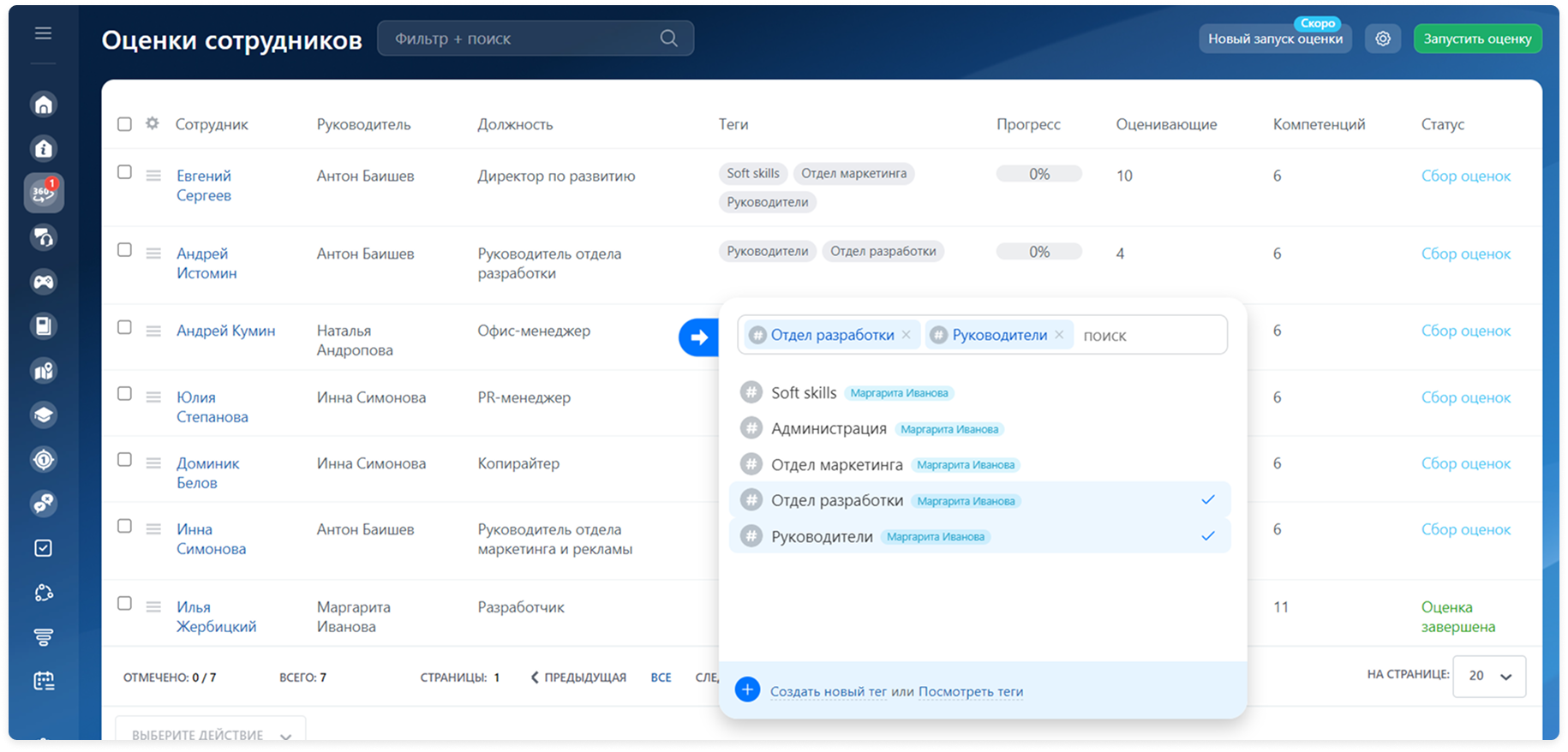Image resolution: width=1568 pixels, height=752 pixels.
Task: Click the plus icon to create tag
Action: 747,690
